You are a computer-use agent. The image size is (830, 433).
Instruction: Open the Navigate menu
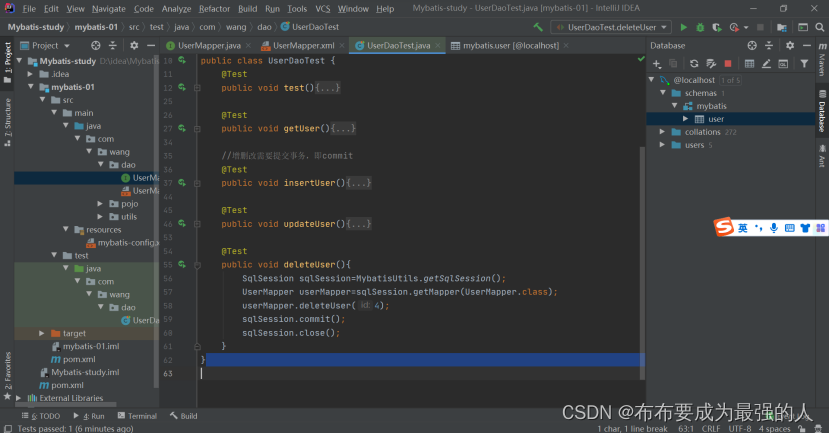pyautogui.click(x=109, y=8)
